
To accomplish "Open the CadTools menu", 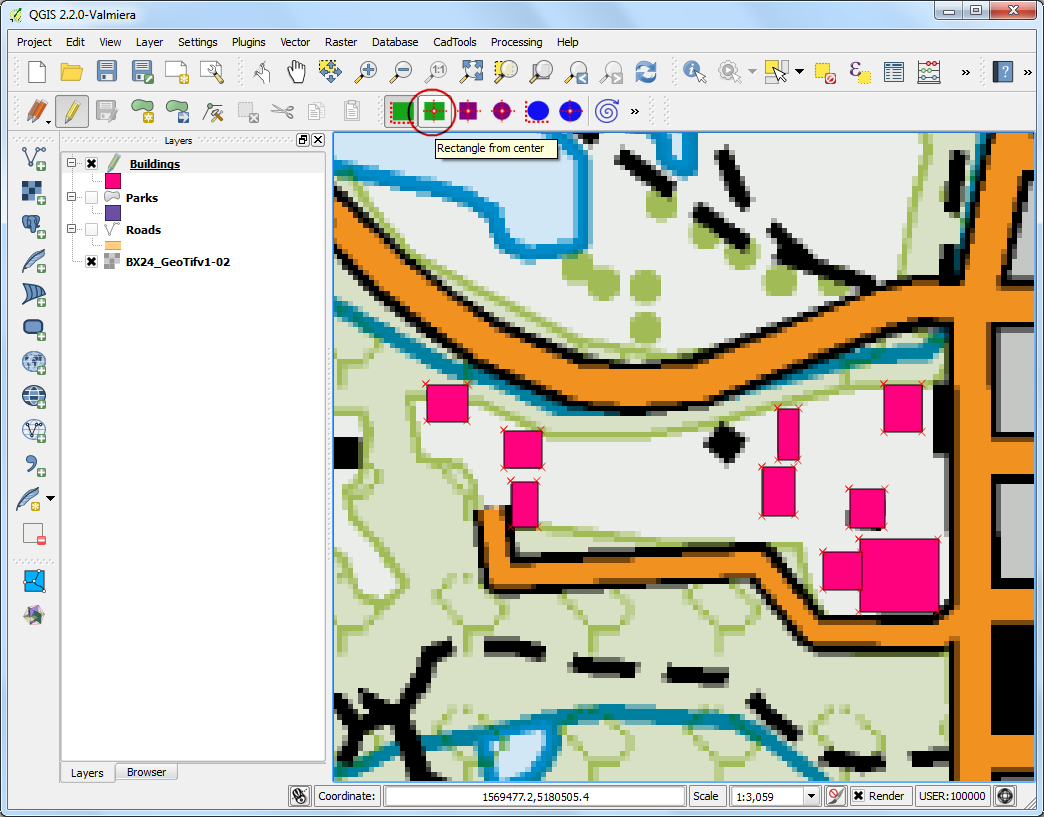I will click(455, 42).
